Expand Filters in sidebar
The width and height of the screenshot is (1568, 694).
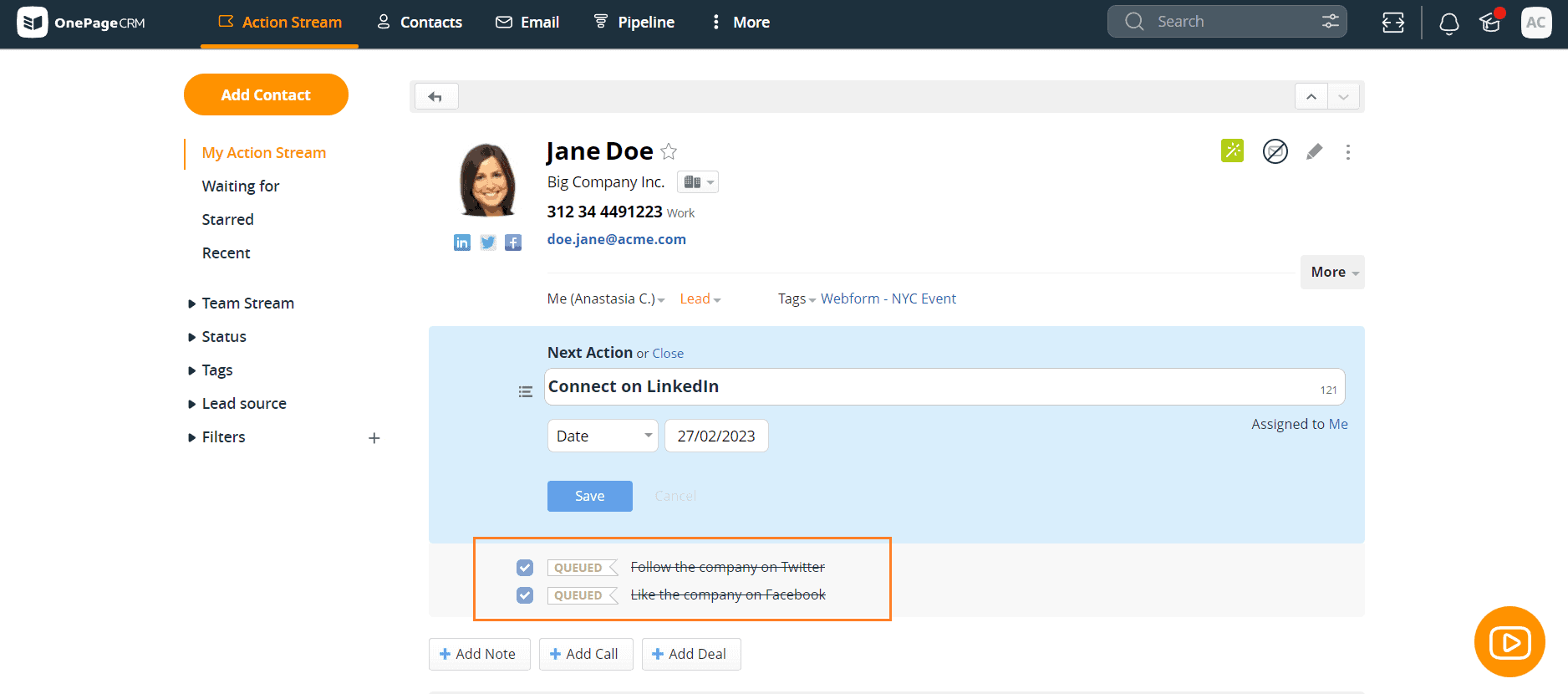216,437
